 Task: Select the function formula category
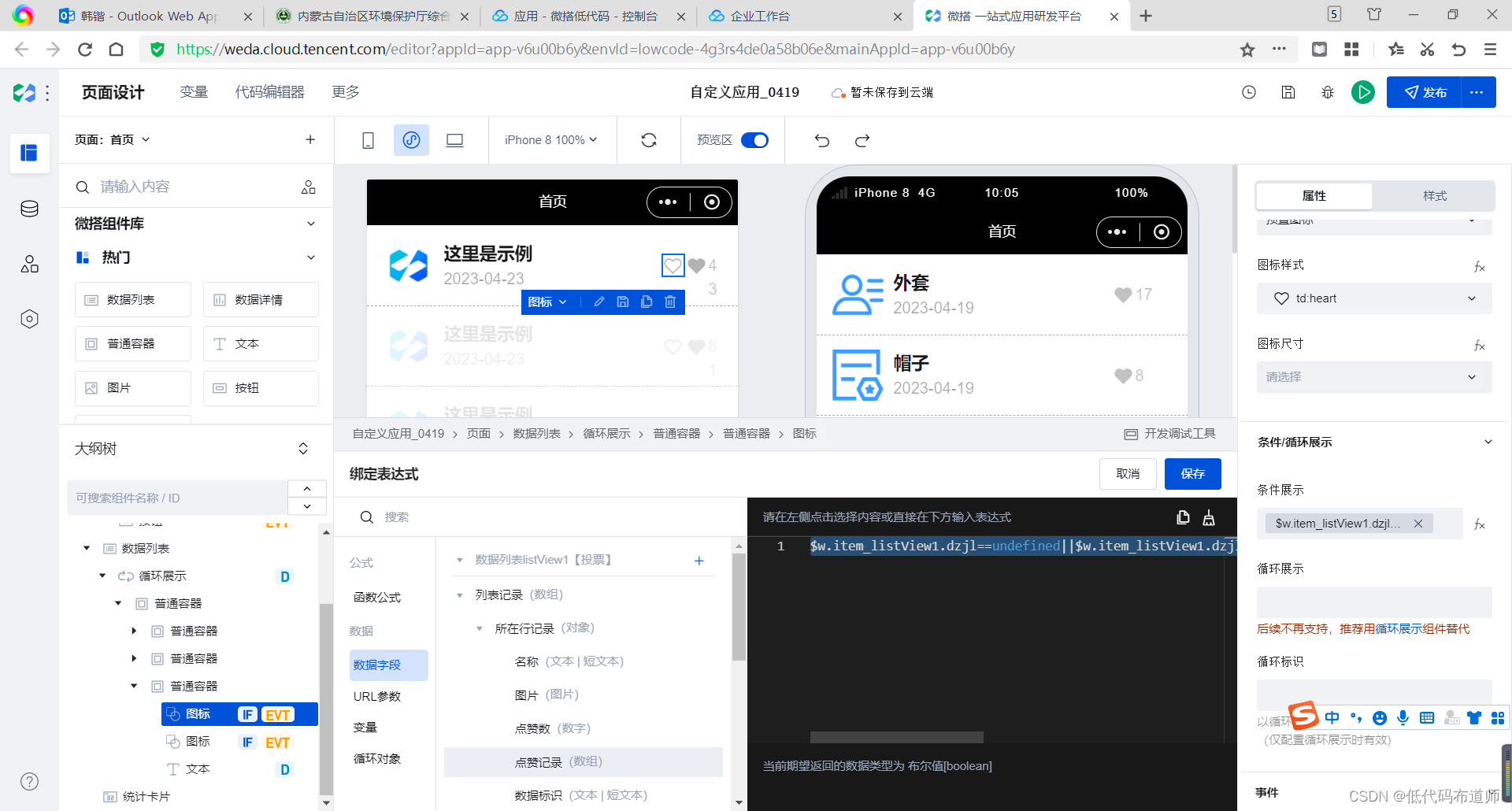[377, 597]
